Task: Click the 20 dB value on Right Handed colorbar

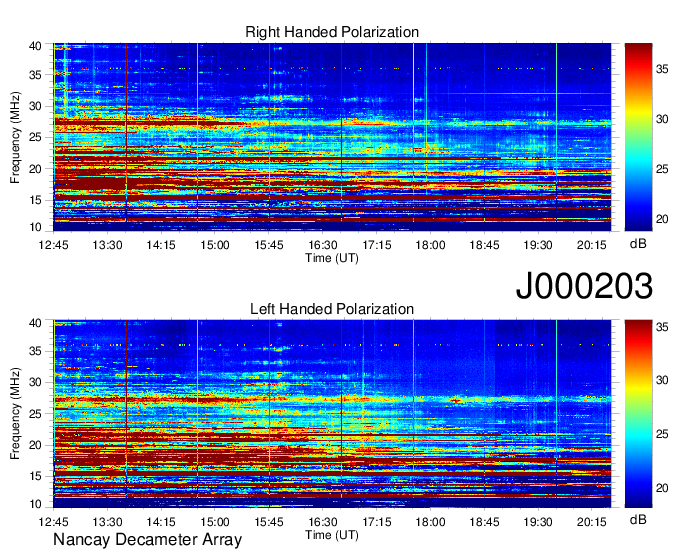Action: click(662, 219)
